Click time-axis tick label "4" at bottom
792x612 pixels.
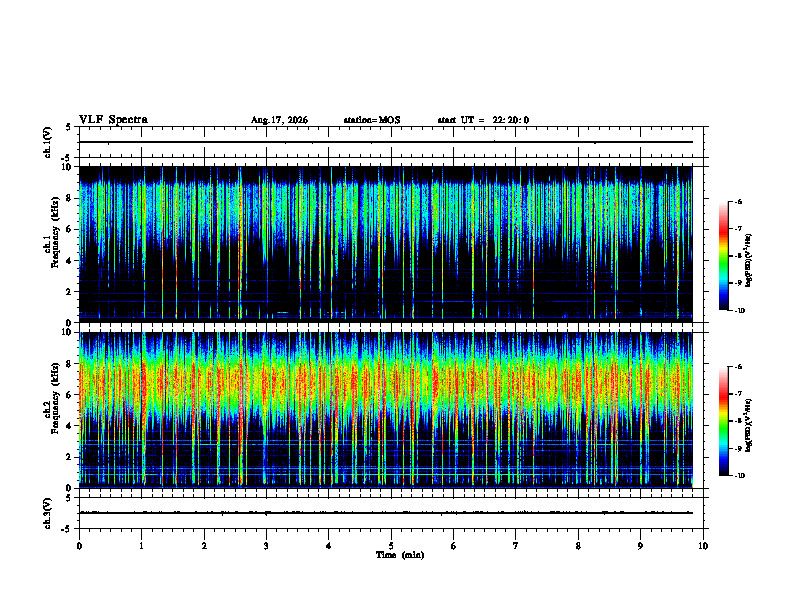(x=328, y=546)
